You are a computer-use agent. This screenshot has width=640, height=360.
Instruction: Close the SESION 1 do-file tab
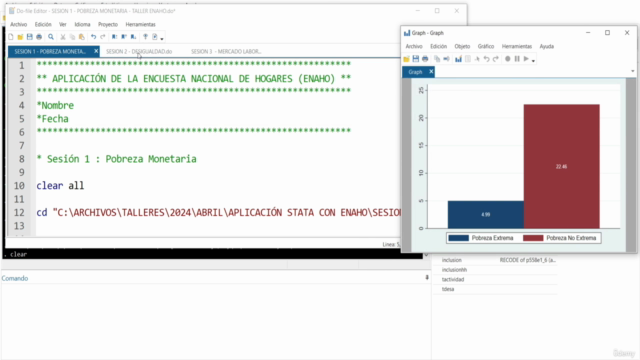pyautogui.click(x=96, y=51)
